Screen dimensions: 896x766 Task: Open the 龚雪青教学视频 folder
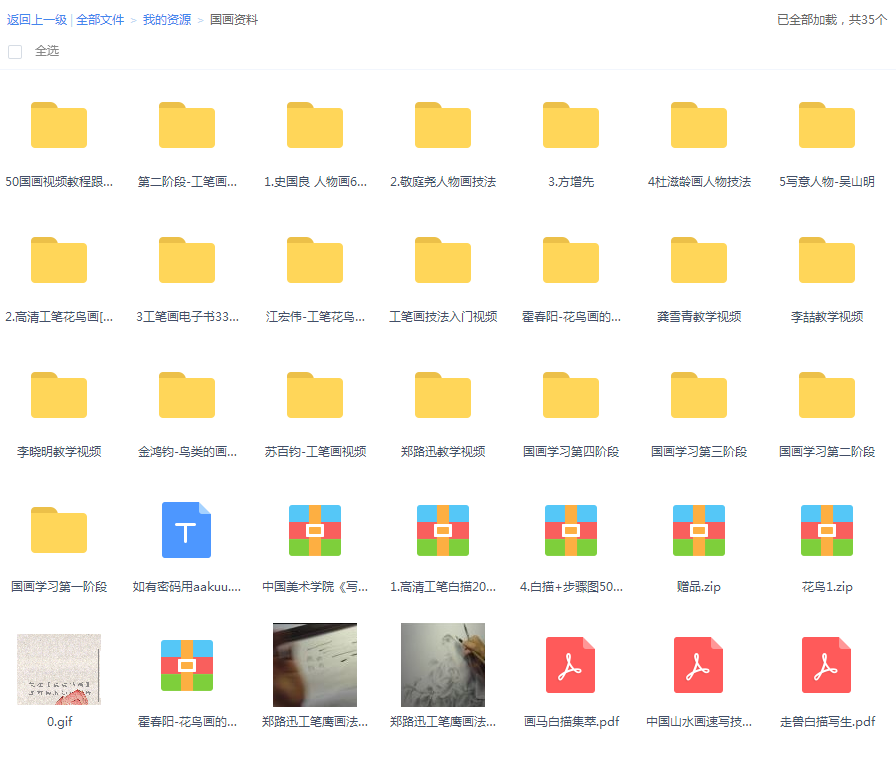[x=699, y=261]
